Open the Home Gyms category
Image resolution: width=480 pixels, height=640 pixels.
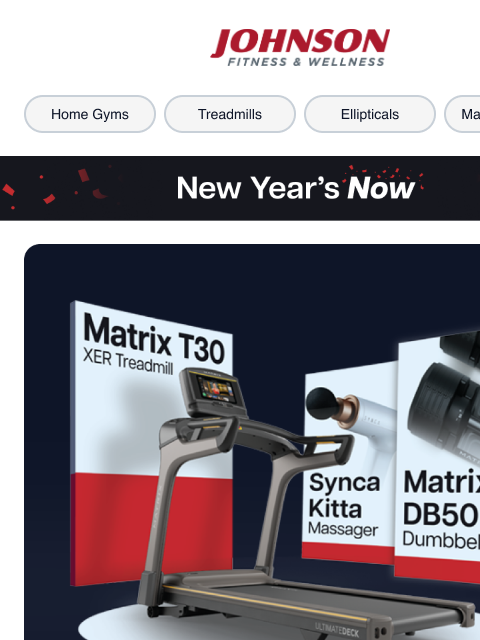90,114
